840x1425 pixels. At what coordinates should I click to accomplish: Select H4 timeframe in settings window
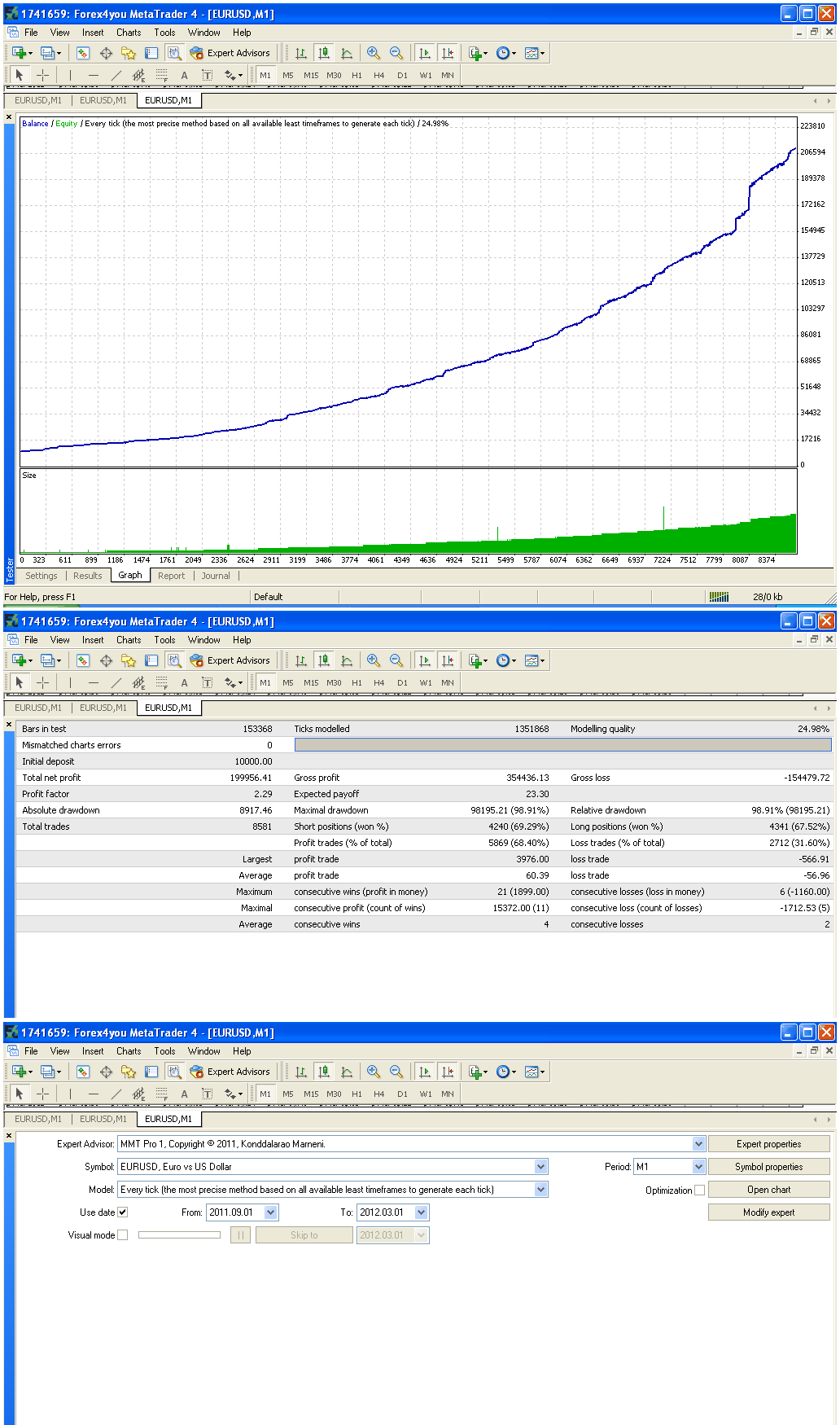(379, 1094)
